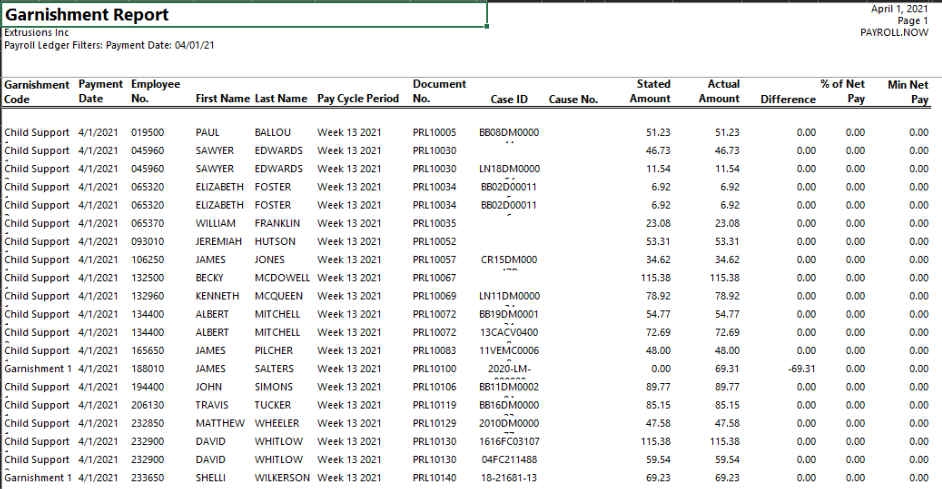This screenshot has height=489, width=942.
Task: Click case ID BB08DM0000
Action: pos(509,132)
